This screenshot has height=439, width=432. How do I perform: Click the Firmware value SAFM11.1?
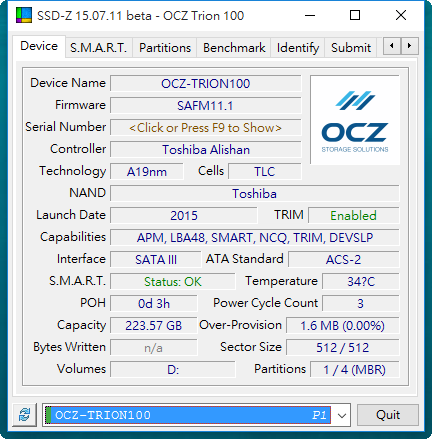[x=206, y=106]
